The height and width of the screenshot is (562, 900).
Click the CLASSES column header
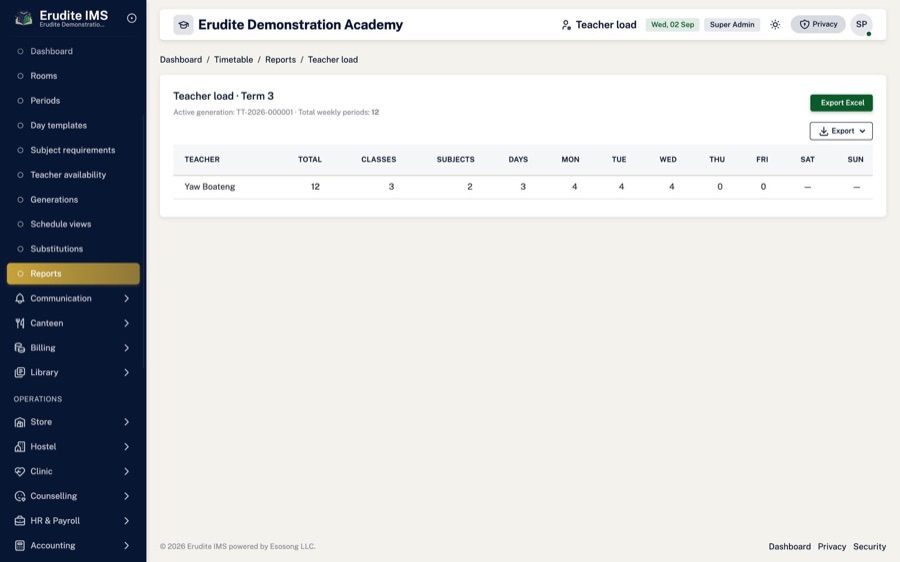(x=379, y=160)
